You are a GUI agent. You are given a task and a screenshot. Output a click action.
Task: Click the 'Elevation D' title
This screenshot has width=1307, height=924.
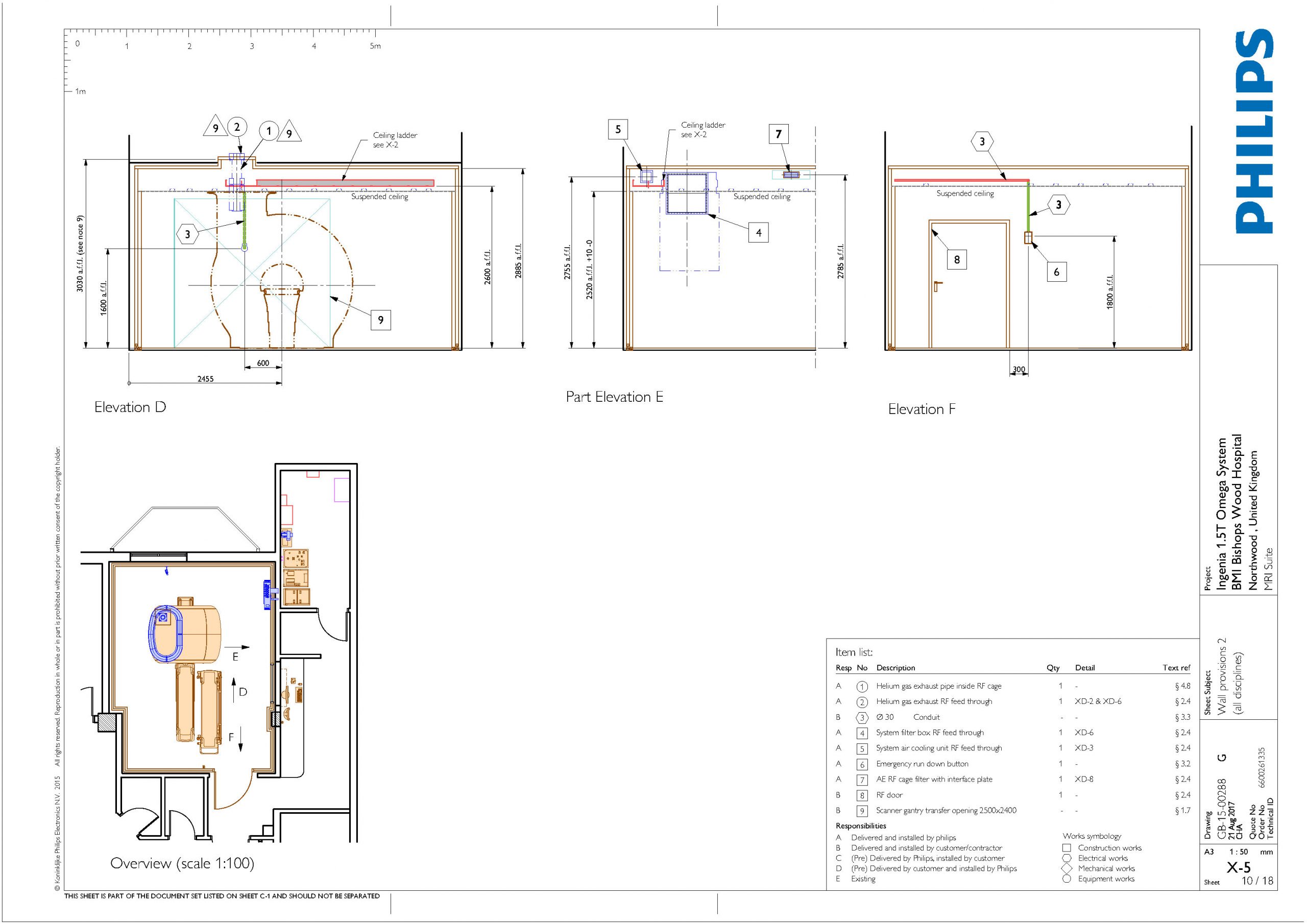[130, 407]
